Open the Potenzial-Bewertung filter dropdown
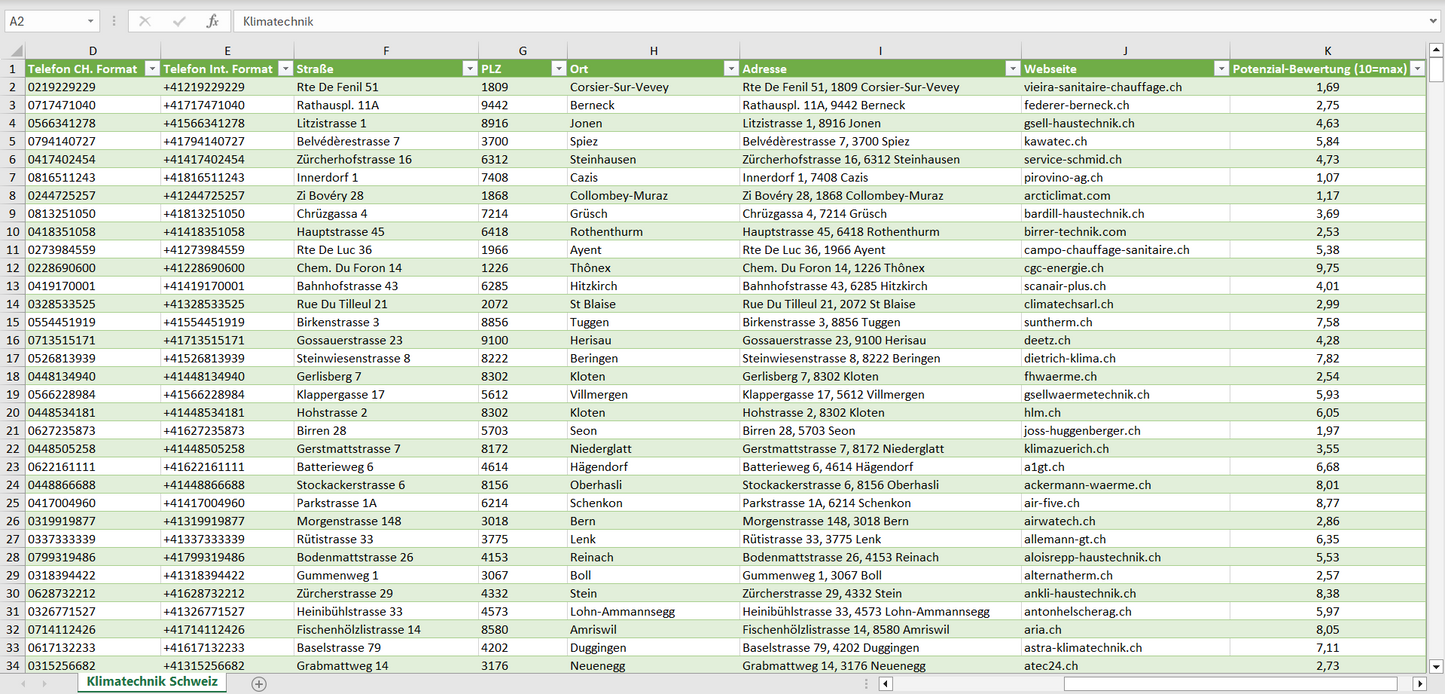The width and height of the screenshot is (1445, 694). coord(1416,69)
